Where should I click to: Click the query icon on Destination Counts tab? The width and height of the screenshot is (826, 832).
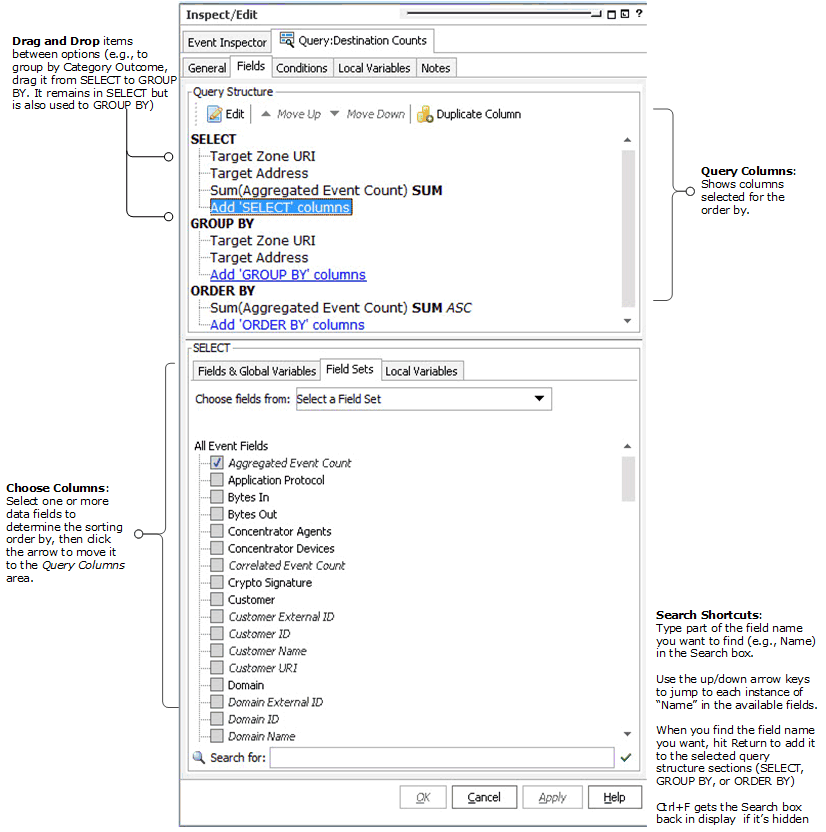(x=287, y=41)
